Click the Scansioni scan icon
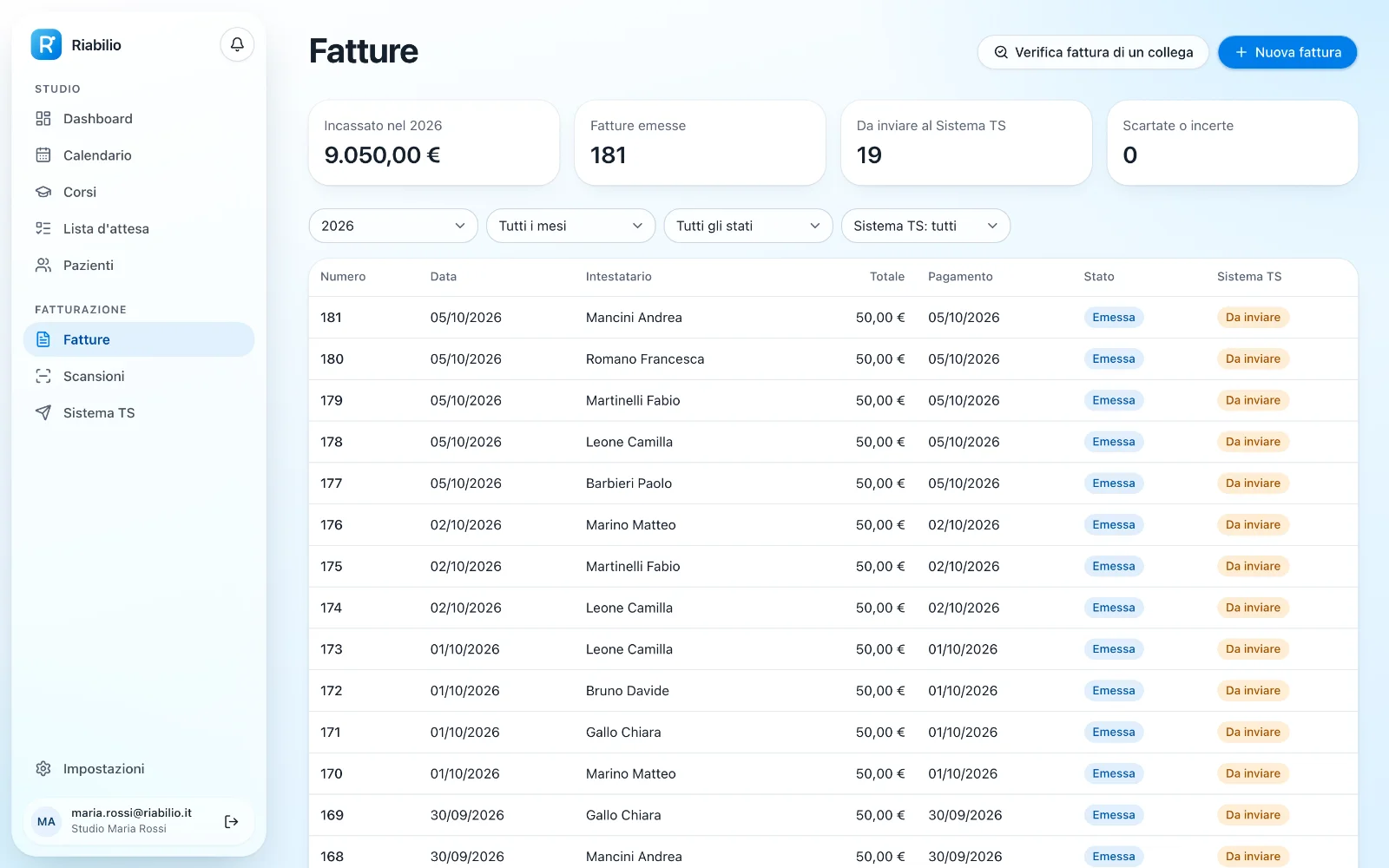The height and width of the screenshot is (868, 1389). click(43, 376)
